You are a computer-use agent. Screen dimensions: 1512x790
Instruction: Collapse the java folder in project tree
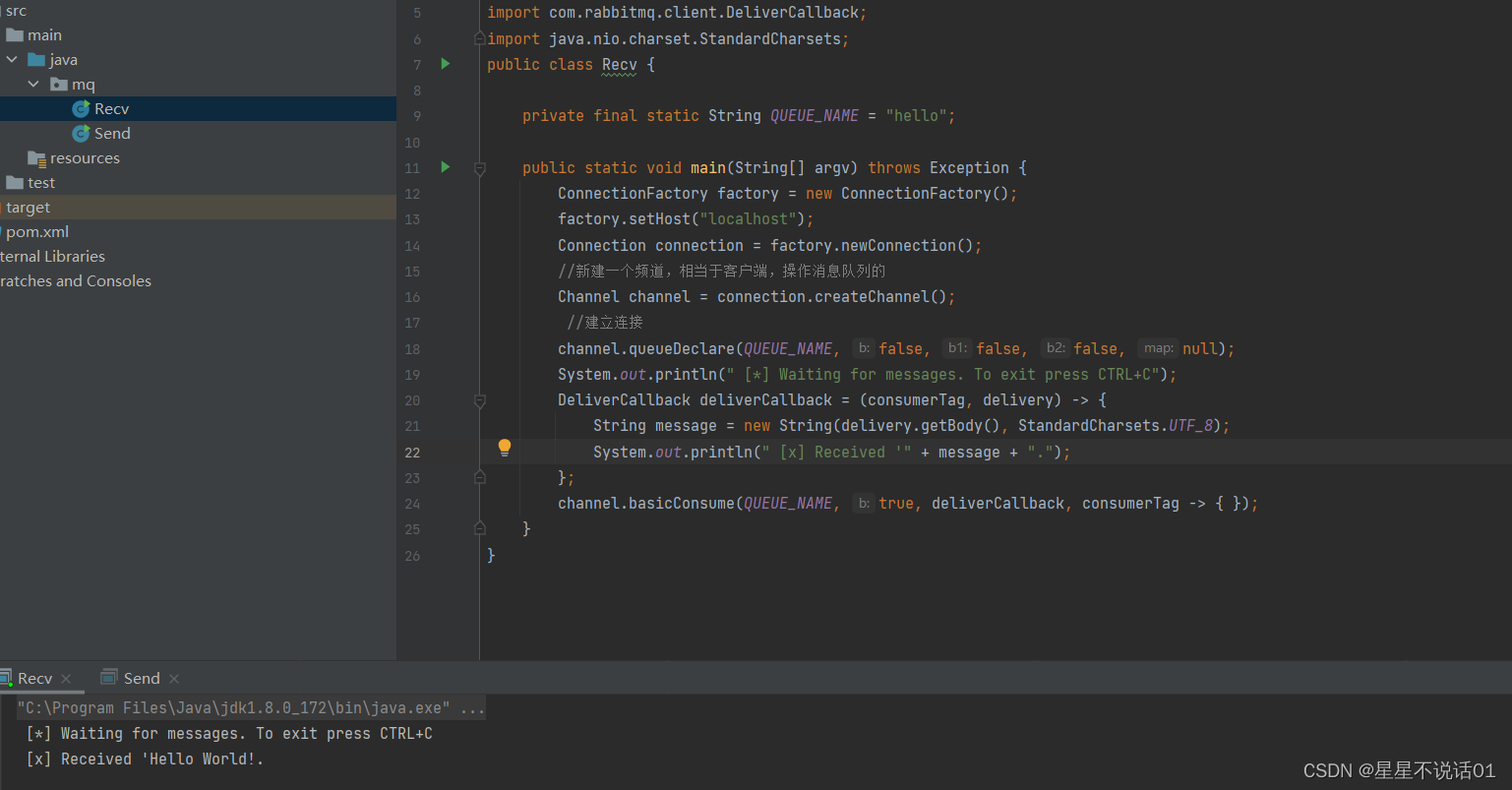pyautogui.click(x=12, y=60)
